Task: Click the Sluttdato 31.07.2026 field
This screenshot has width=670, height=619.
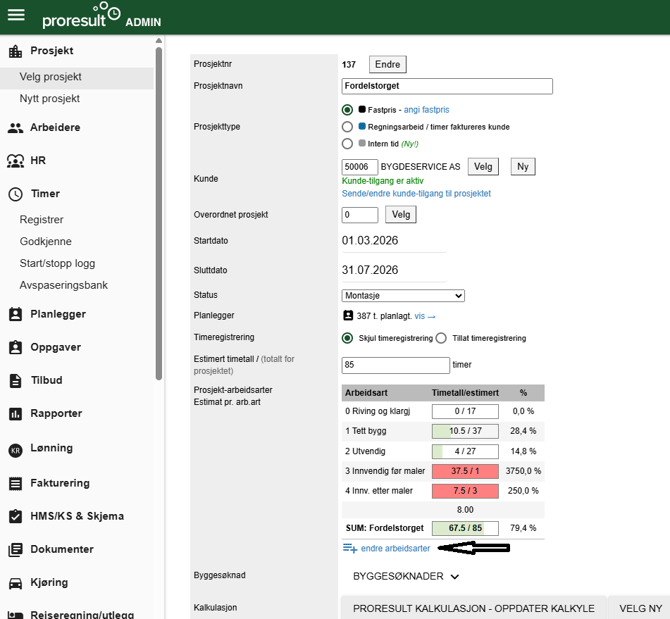Action: (394, 270)
